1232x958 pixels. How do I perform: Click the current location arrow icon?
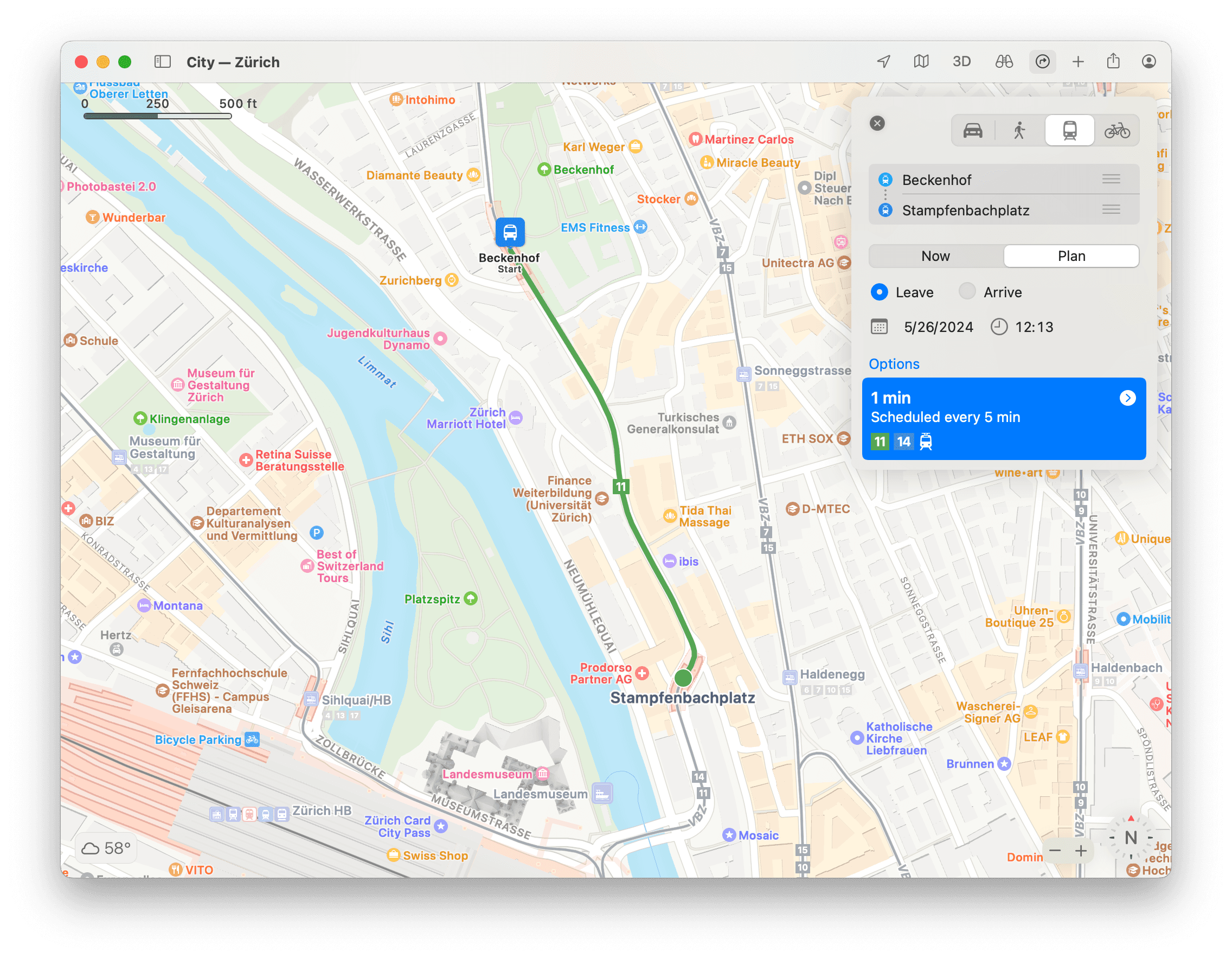click(884, 61)
